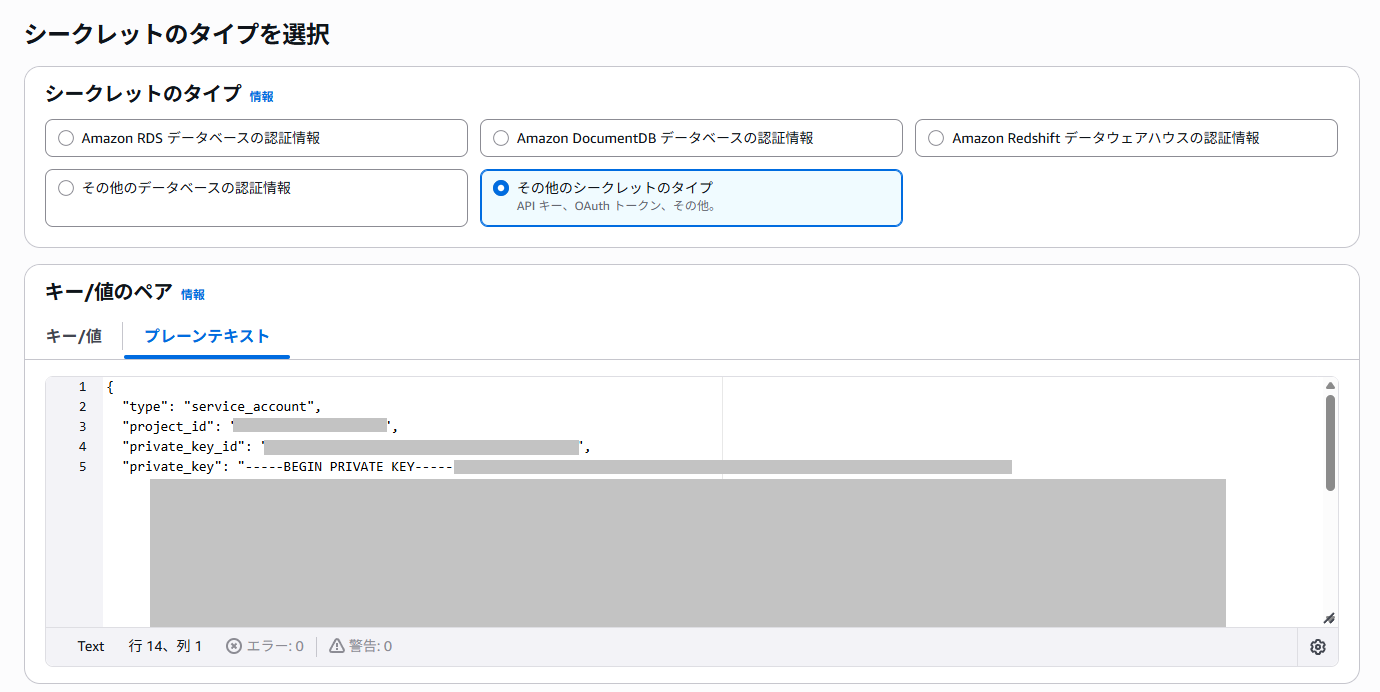Click the editor resize handle icon

click(x=1329, y=618)
